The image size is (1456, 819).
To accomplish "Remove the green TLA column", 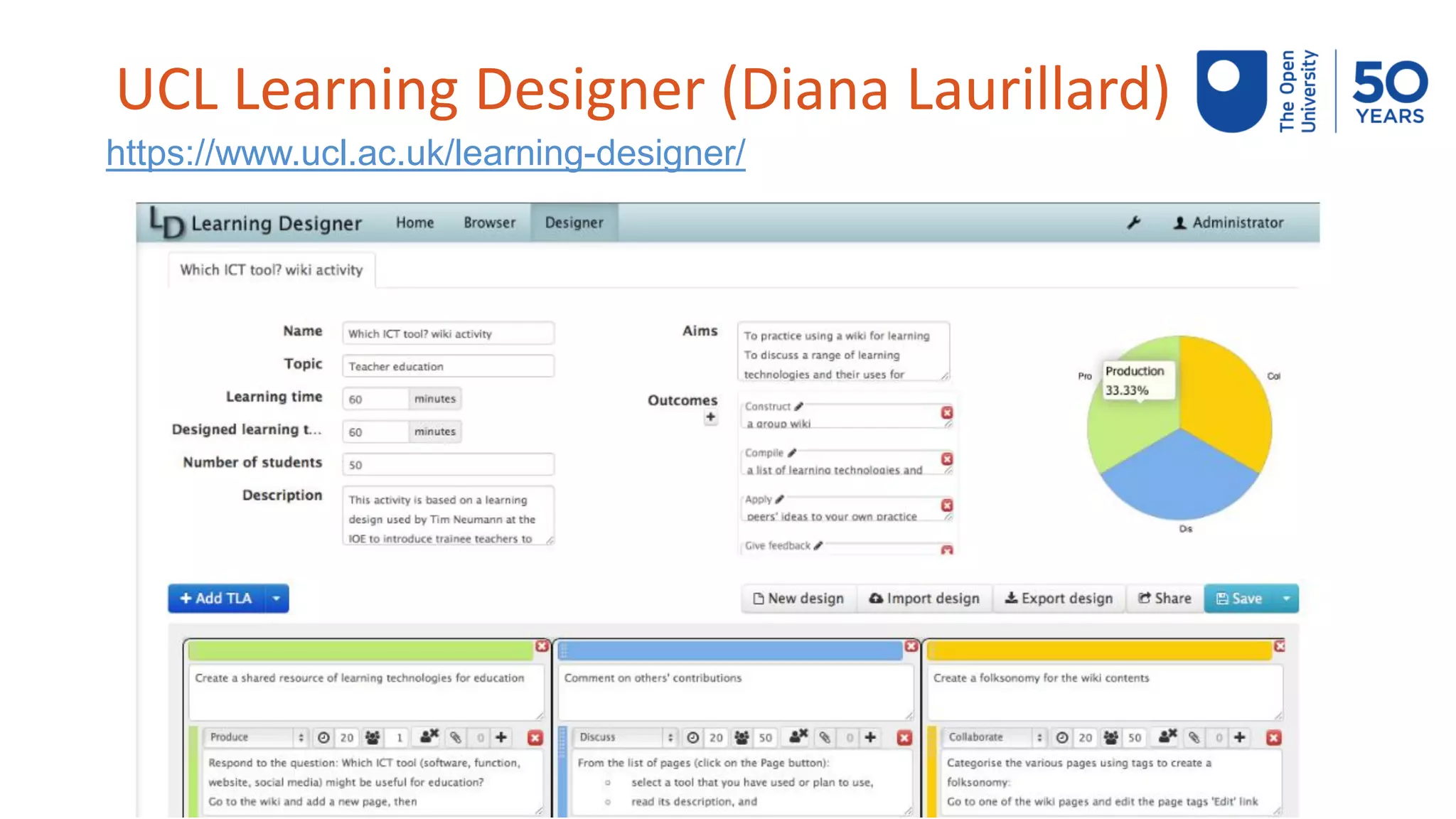I will (x=542, y=646).
